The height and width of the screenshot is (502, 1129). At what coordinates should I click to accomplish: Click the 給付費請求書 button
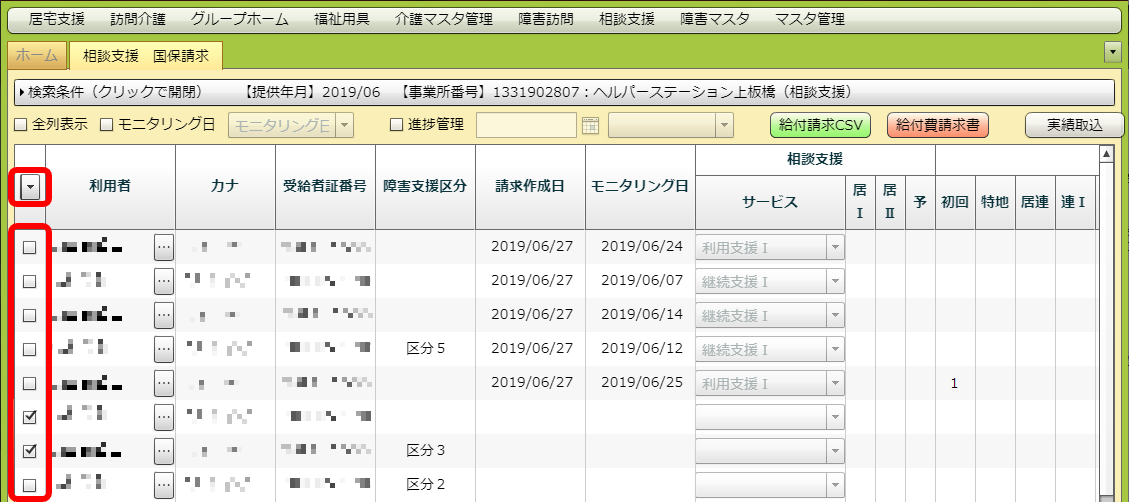tap(936, 125)
